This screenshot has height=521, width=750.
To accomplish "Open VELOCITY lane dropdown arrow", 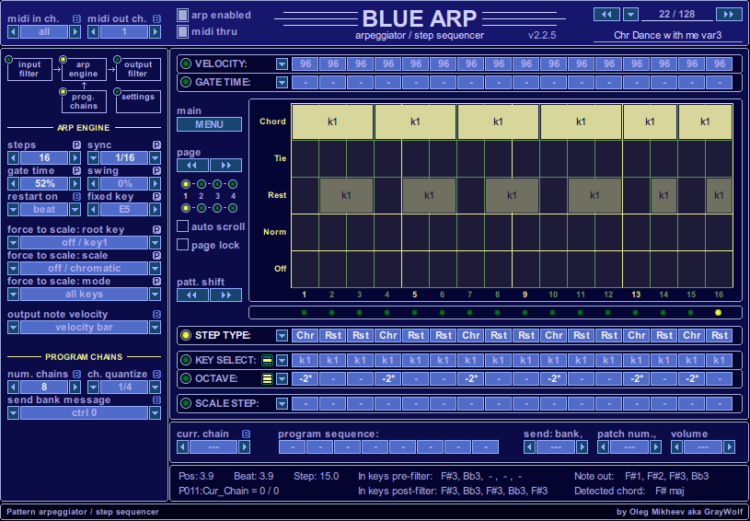I will click(x=282, y=64).
